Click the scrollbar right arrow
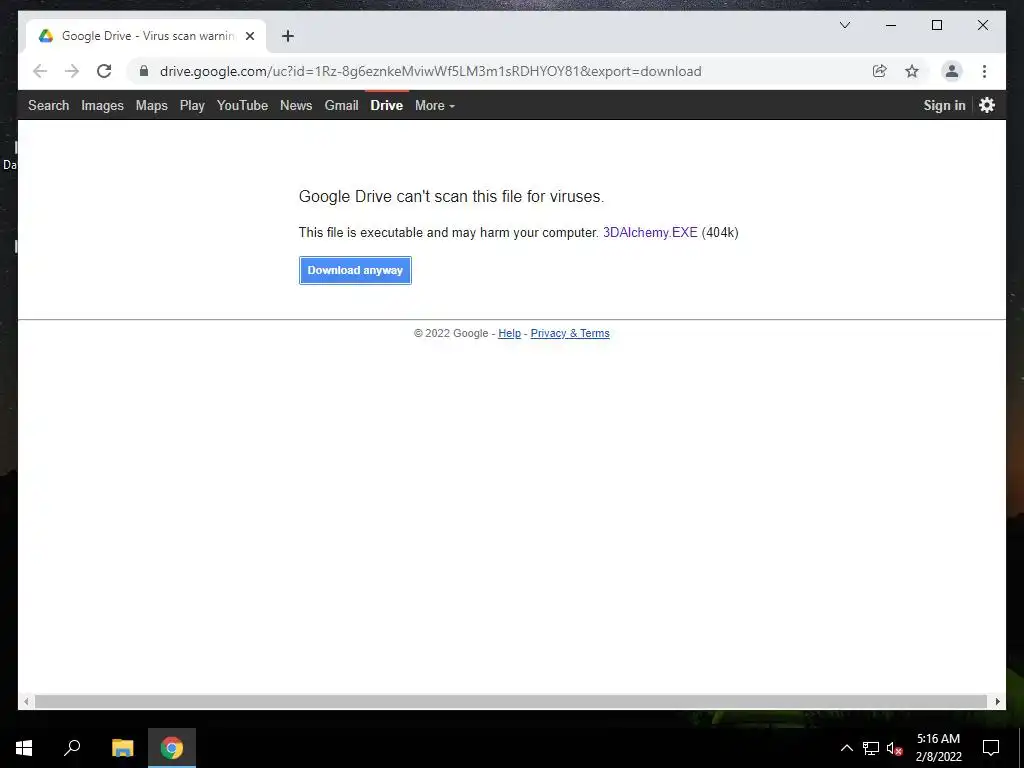Image resolution: width=1024 pixels, height=768 pixels. tap(997, 701)
